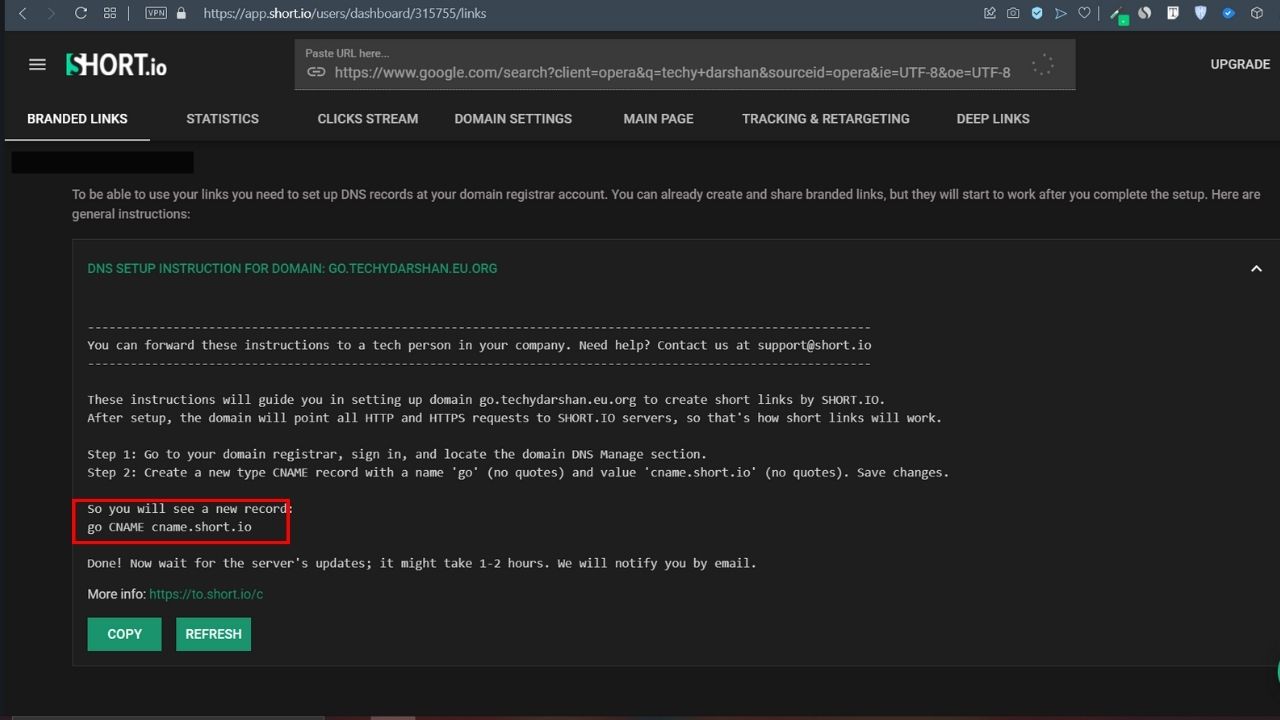Switch to the Deep Links tab
This screenshot has height=720, width=1280.
pos(993,118)
